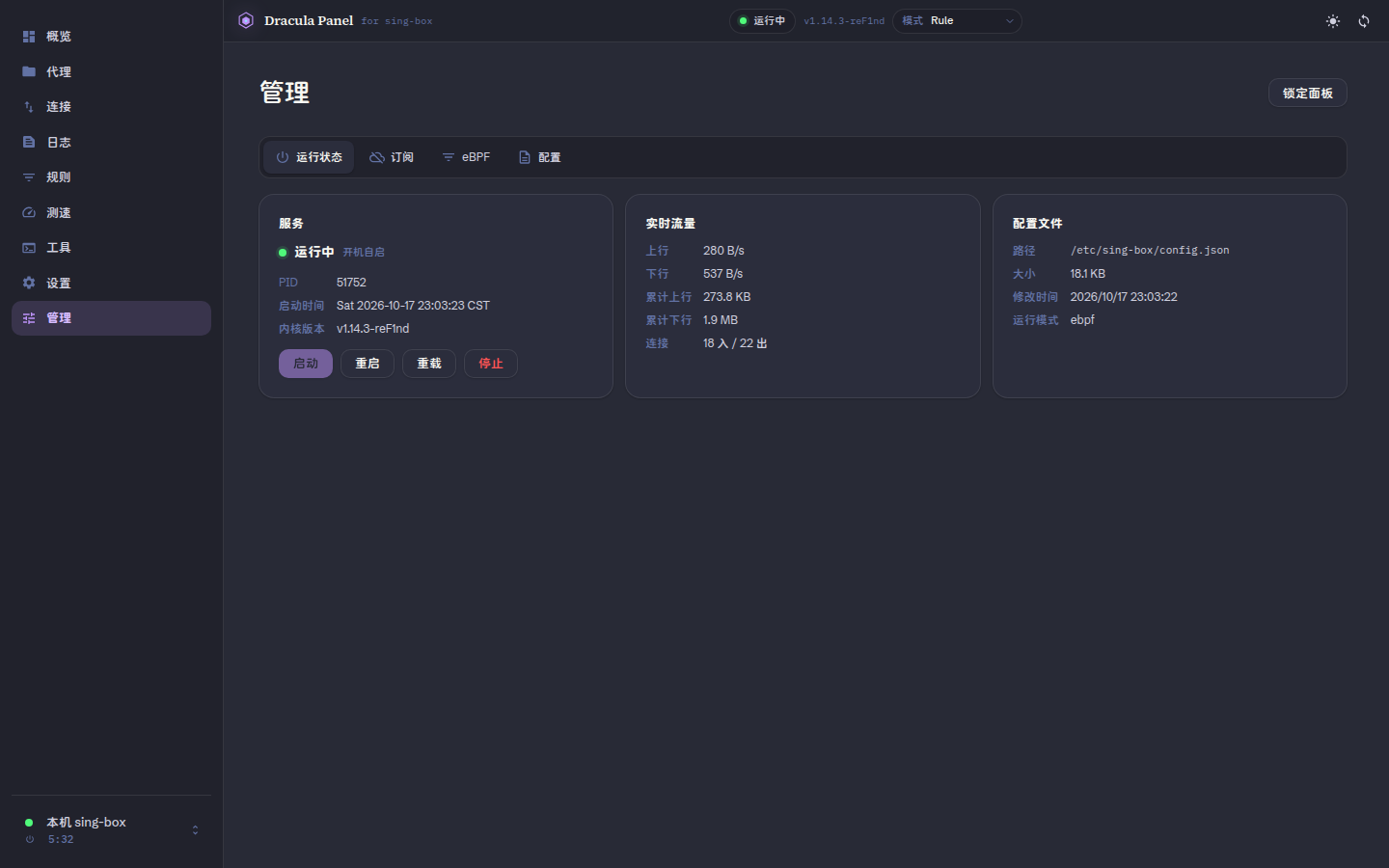
Task: Switch to the 订阅 tab
Action: [x=392, y=157]
